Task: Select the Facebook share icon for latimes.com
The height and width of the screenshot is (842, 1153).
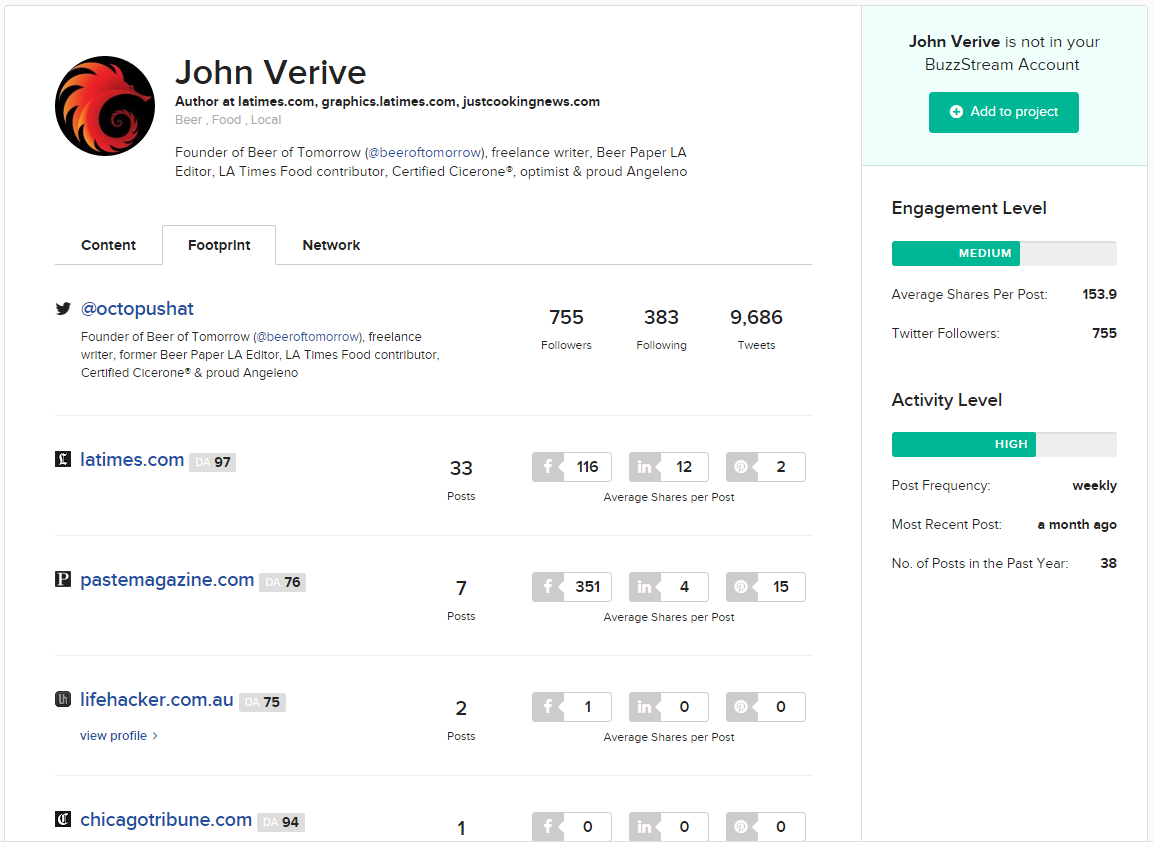Action: [x=547, y=466]
